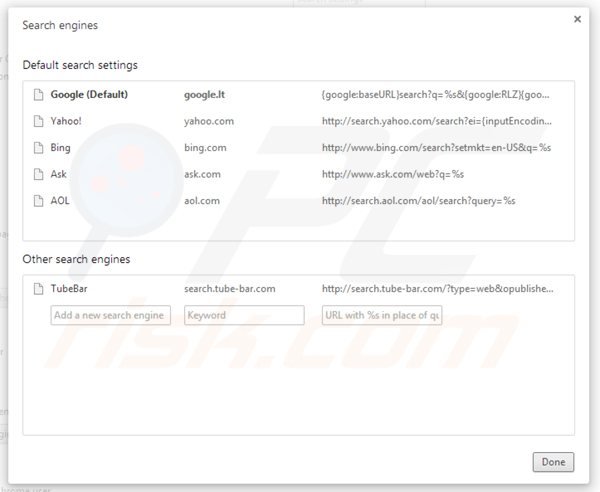600x492 pixels.
Task: Click the page icon next to Google (Default)
Action: click(x=38, y=94)
